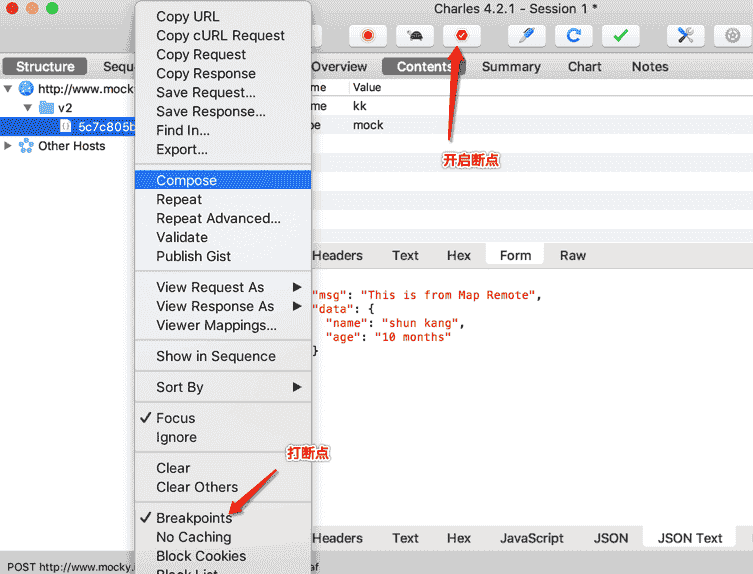Open response JavaScript tab

(531, 538)
